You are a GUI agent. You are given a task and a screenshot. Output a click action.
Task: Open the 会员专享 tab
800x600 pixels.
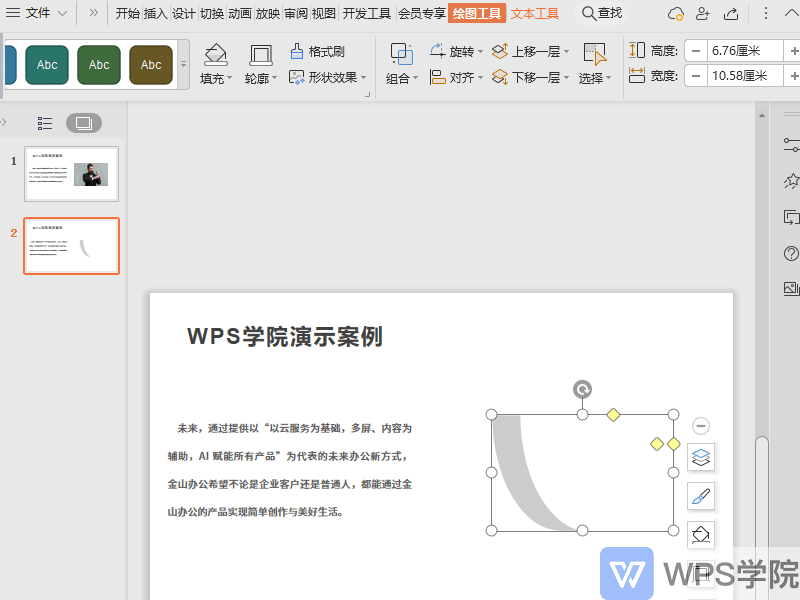click(421, 13)
